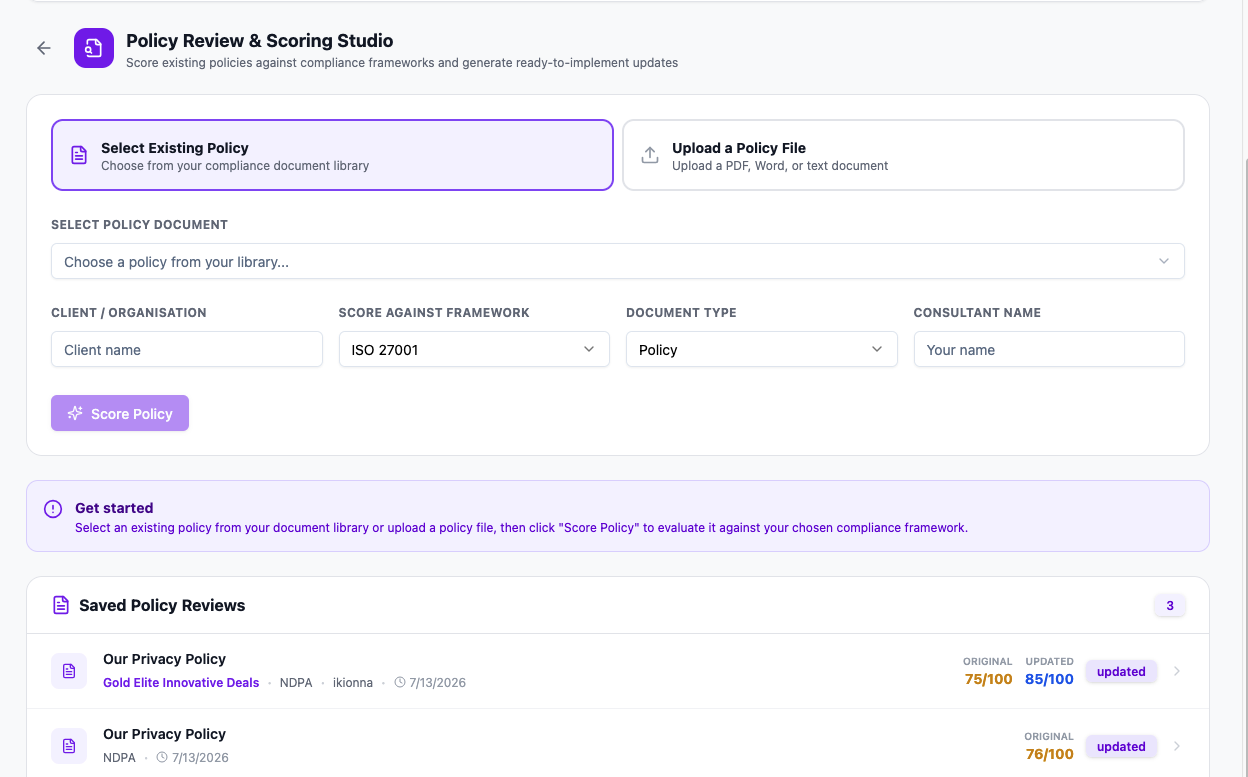Click the Consultant Your name input field
This screenshot has height=777, width=1248.
coord(1049,350)
